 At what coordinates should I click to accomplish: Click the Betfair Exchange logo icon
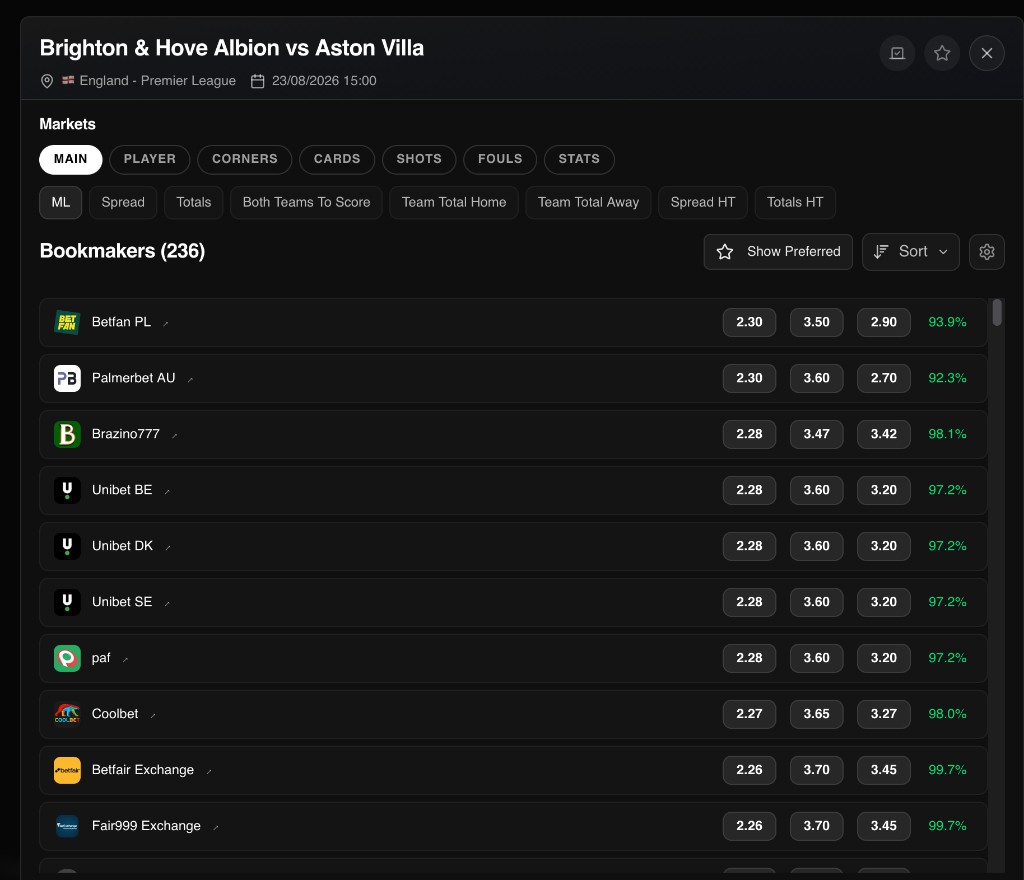pos(67,770)
